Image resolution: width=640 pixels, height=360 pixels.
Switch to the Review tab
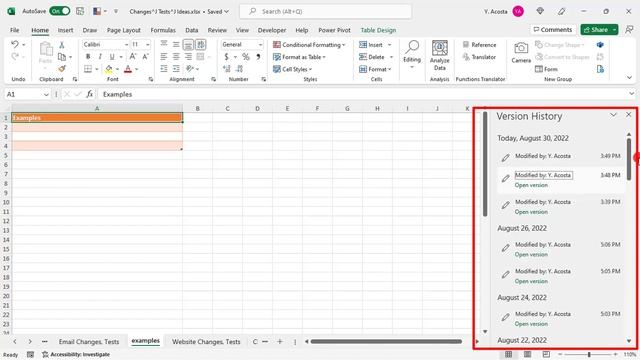[217, 30]
